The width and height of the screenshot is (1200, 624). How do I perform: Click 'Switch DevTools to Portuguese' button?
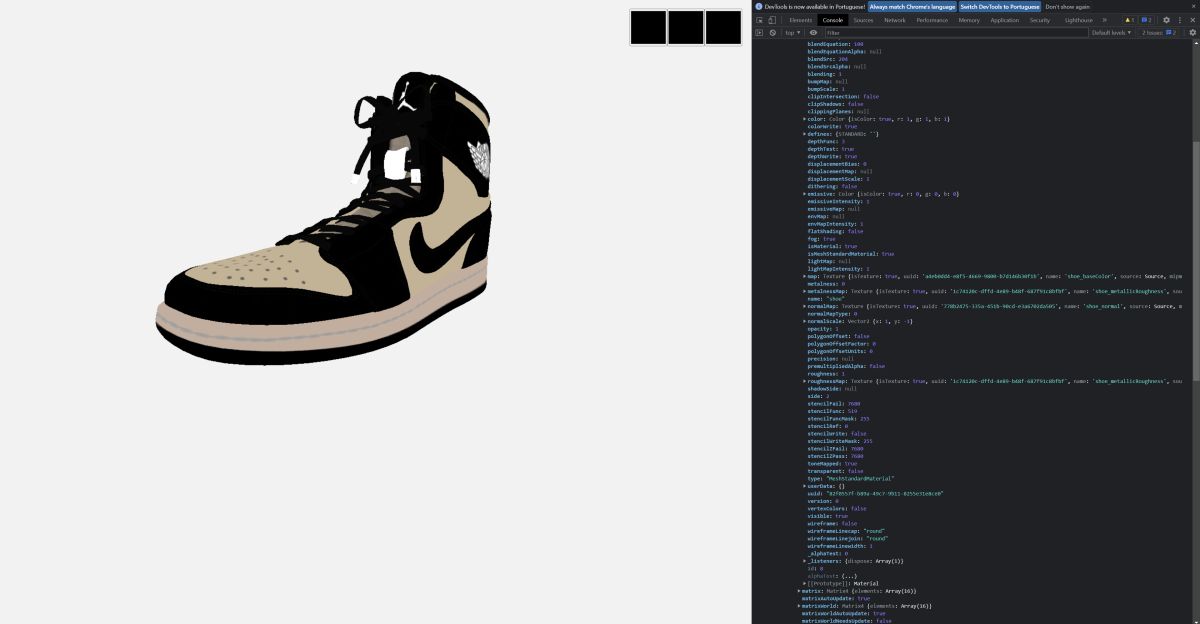click(x=1000, y=6)
